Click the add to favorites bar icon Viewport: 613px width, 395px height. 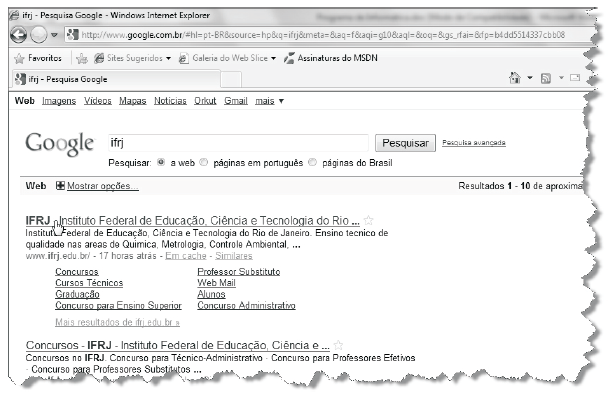tap(82, 58)
